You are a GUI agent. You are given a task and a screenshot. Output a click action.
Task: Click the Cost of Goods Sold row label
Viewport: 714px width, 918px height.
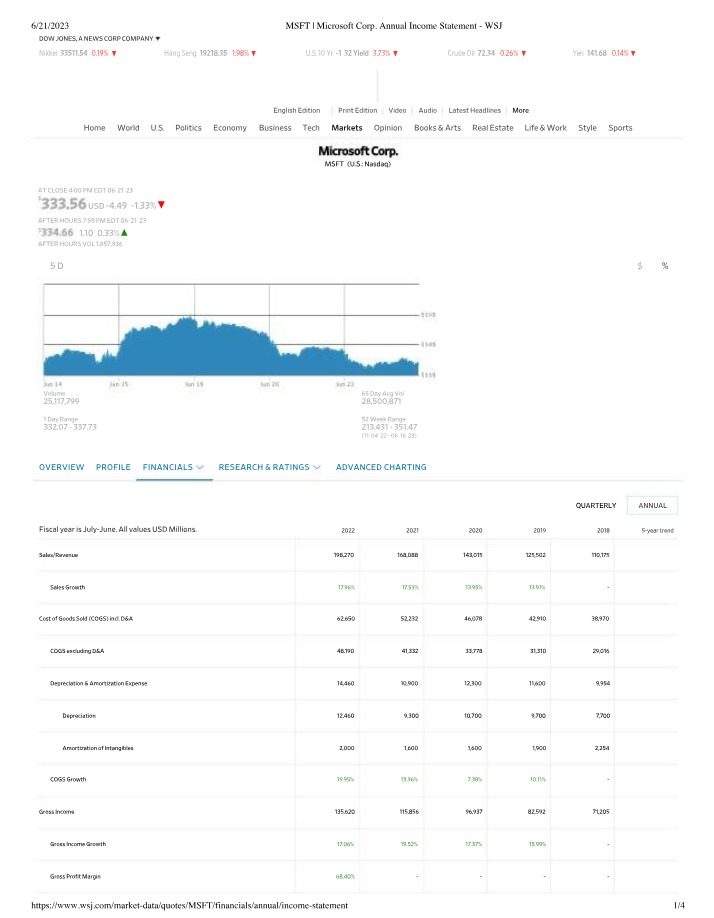click(x=86, y=619)
